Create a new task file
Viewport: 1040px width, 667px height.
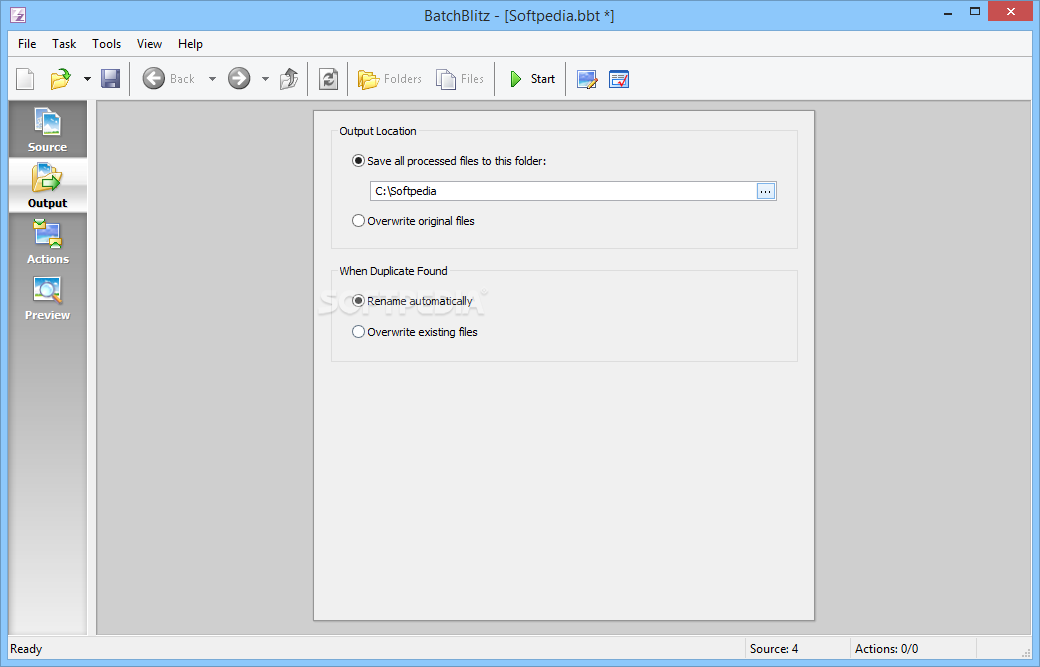pyautogui.click(x=25, y=79)
